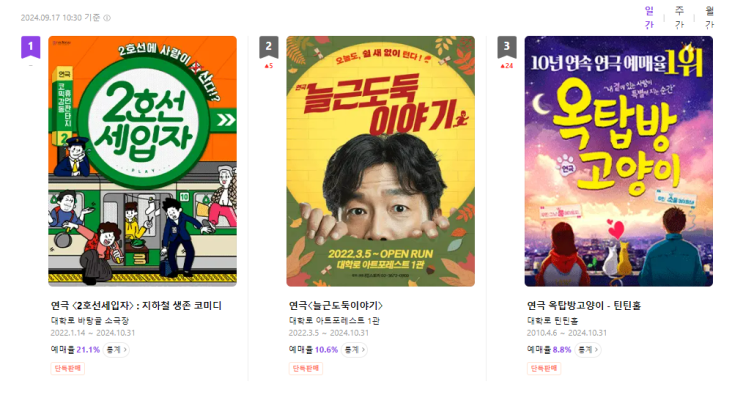Click the title 연극 옥탑방고양이 - 틴틴홀
This screenshot has height=406, width=743.
coord(584,306)
